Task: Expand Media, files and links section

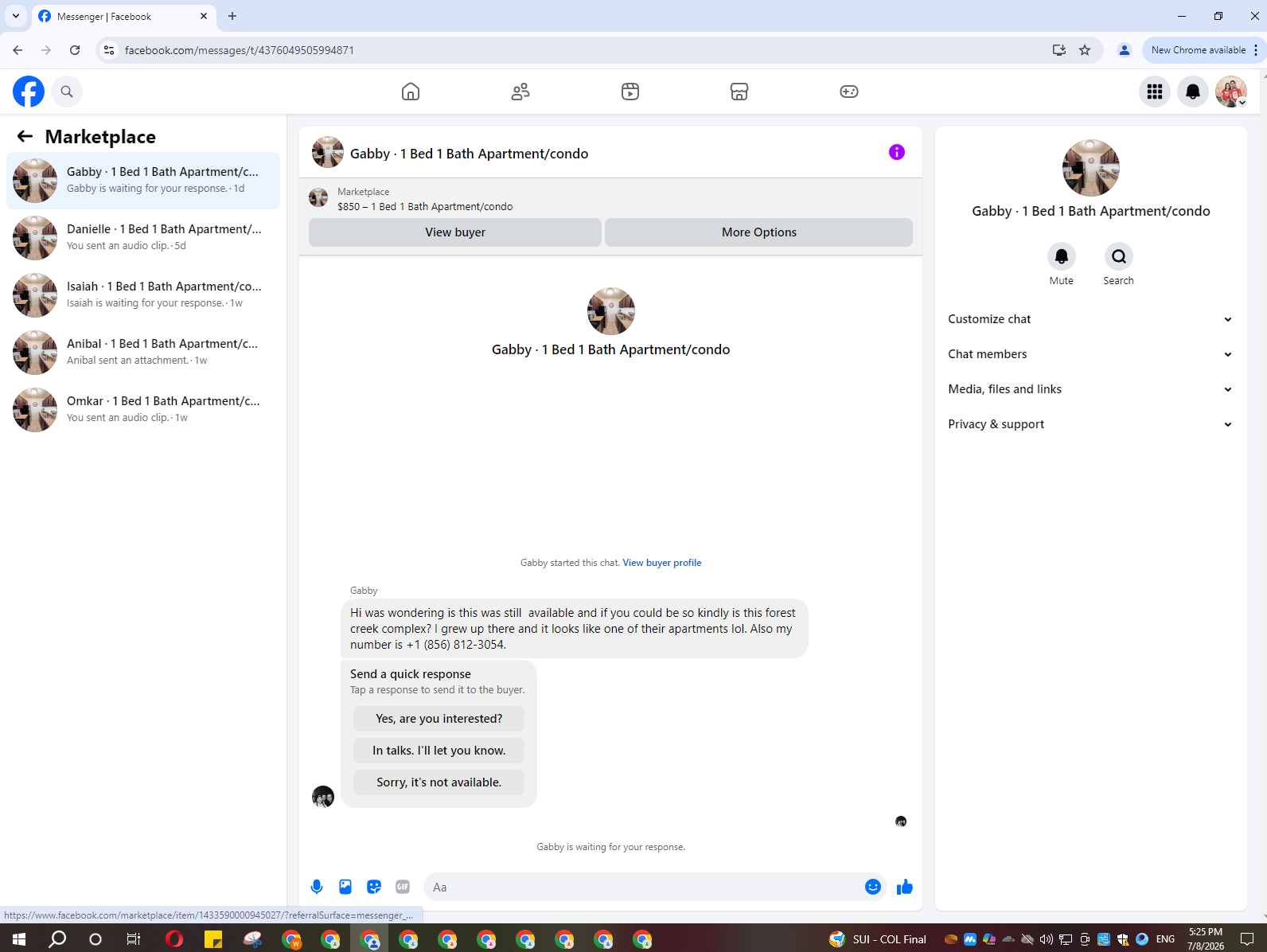Action: (x=1090, y=389)
